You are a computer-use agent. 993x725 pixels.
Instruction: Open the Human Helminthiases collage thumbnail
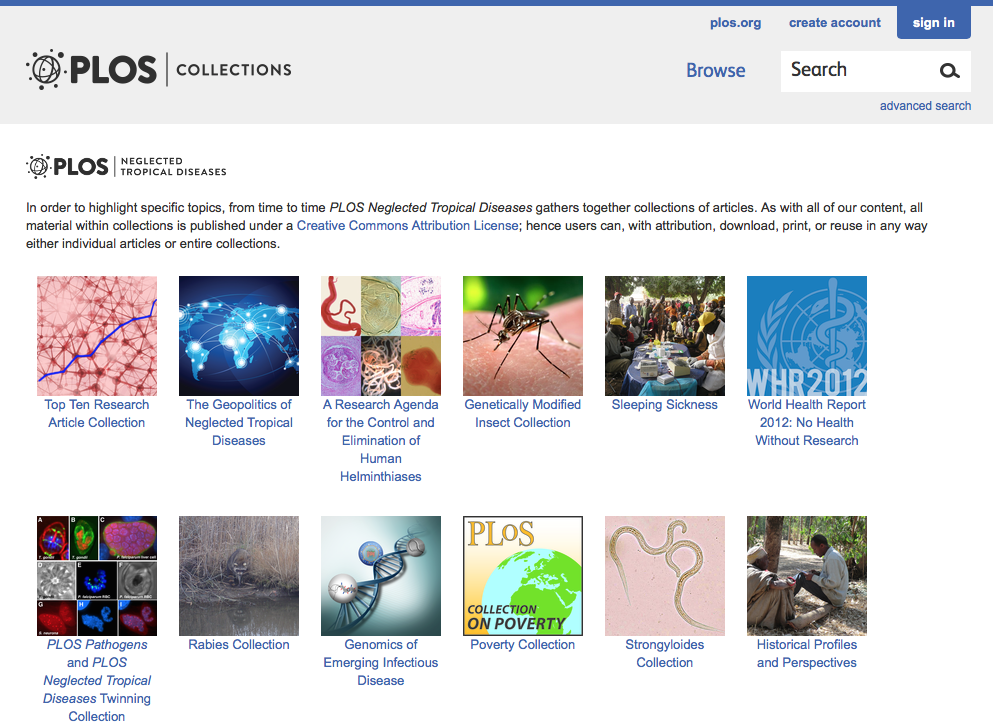click(381, 336)
